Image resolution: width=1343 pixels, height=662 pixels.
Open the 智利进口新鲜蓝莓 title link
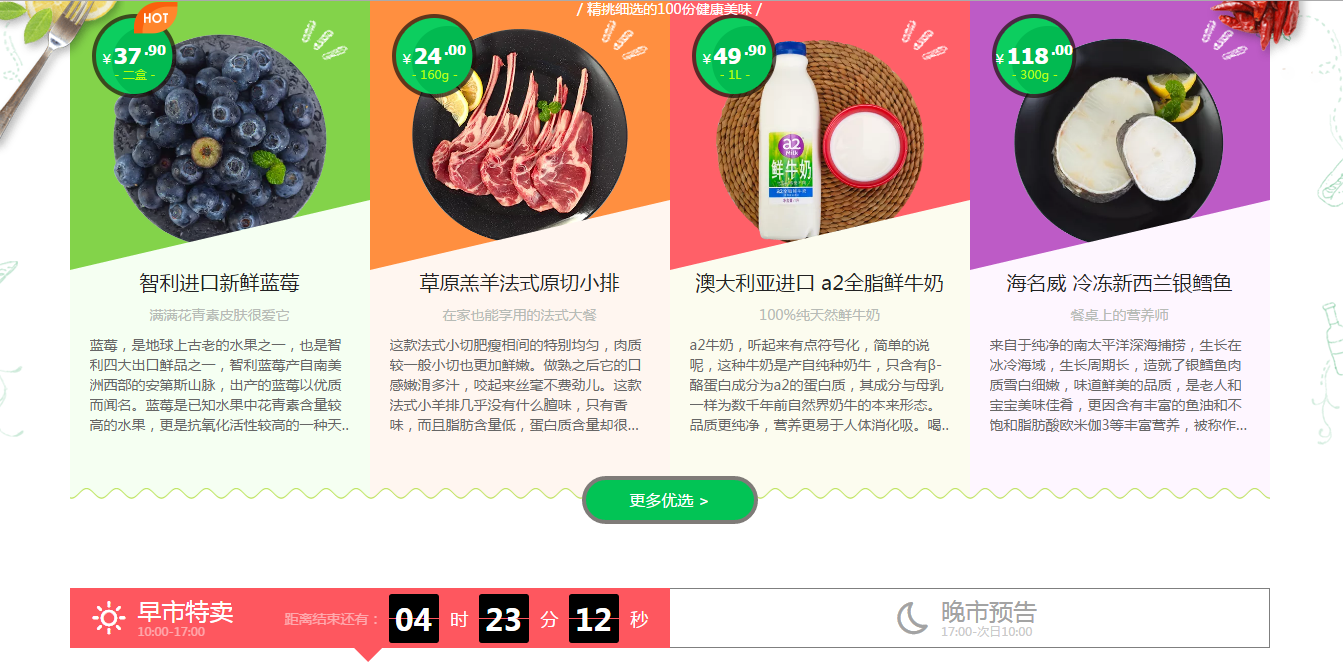[x=220, y=284]
